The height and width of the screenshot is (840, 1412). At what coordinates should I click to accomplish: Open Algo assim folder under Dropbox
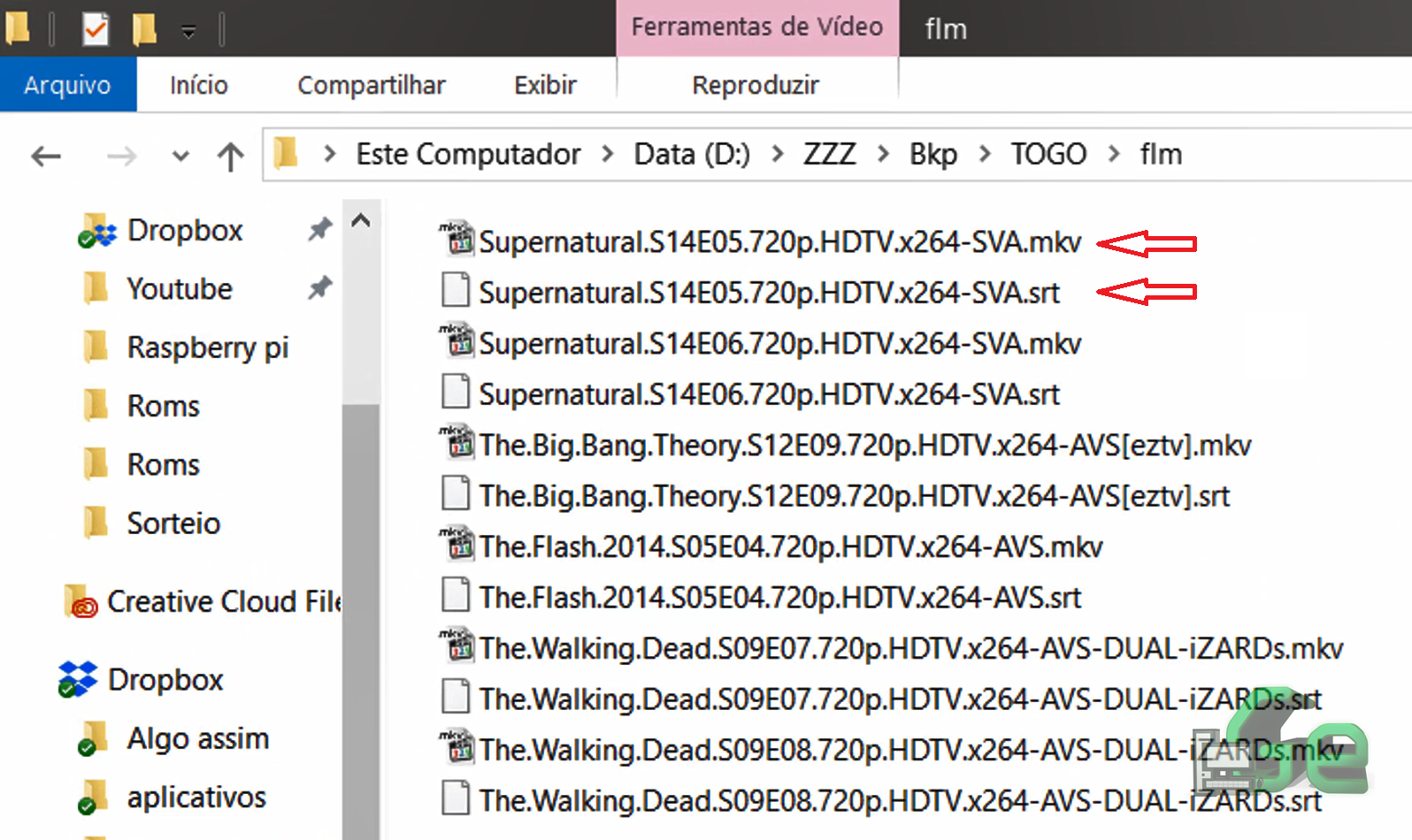197,738
